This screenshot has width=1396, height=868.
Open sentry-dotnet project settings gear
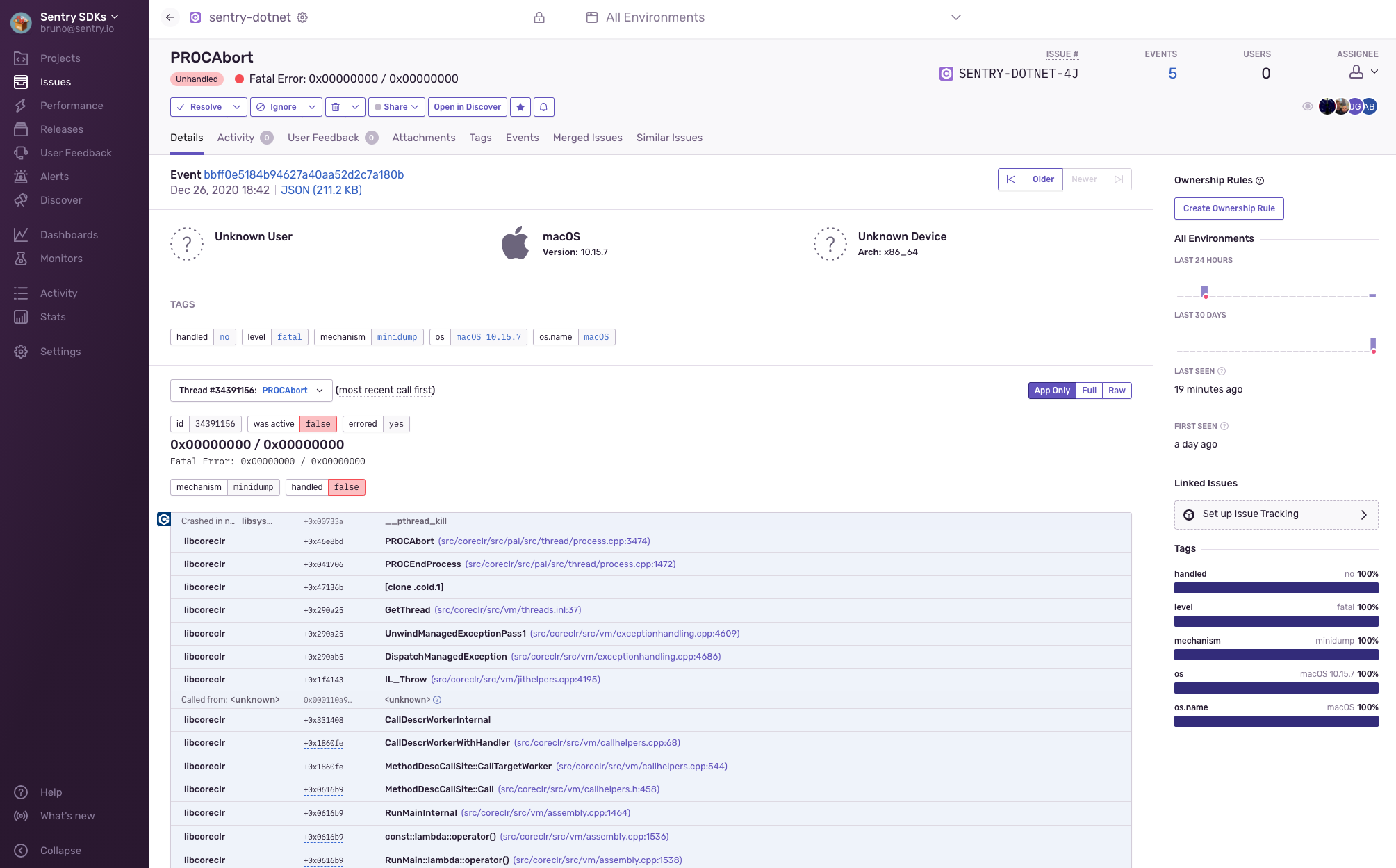302,17
